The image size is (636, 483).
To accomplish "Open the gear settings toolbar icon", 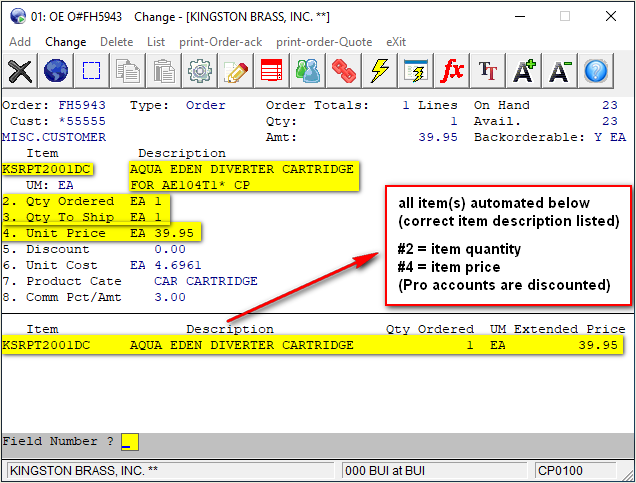I will [199, 71].
